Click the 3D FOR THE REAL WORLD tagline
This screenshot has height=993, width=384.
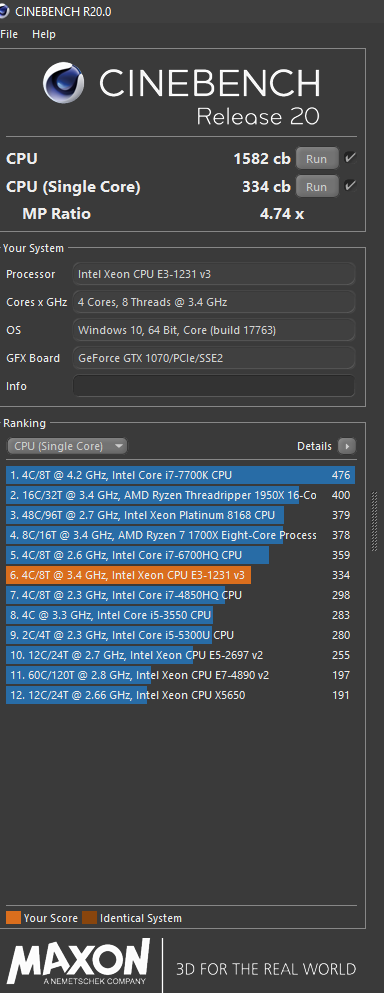tap(266, 969)
